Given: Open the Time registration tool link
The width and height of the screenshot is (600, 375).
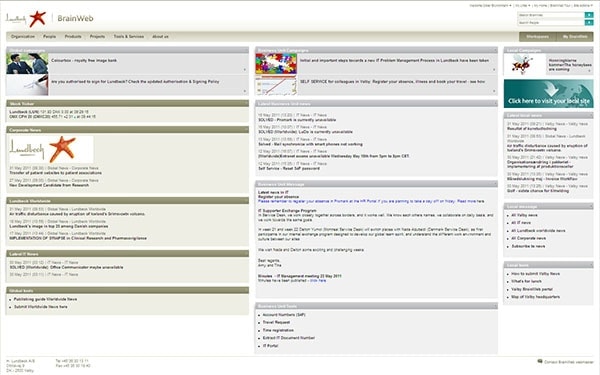Looking at the screenshot, I should tap(278, 330).
